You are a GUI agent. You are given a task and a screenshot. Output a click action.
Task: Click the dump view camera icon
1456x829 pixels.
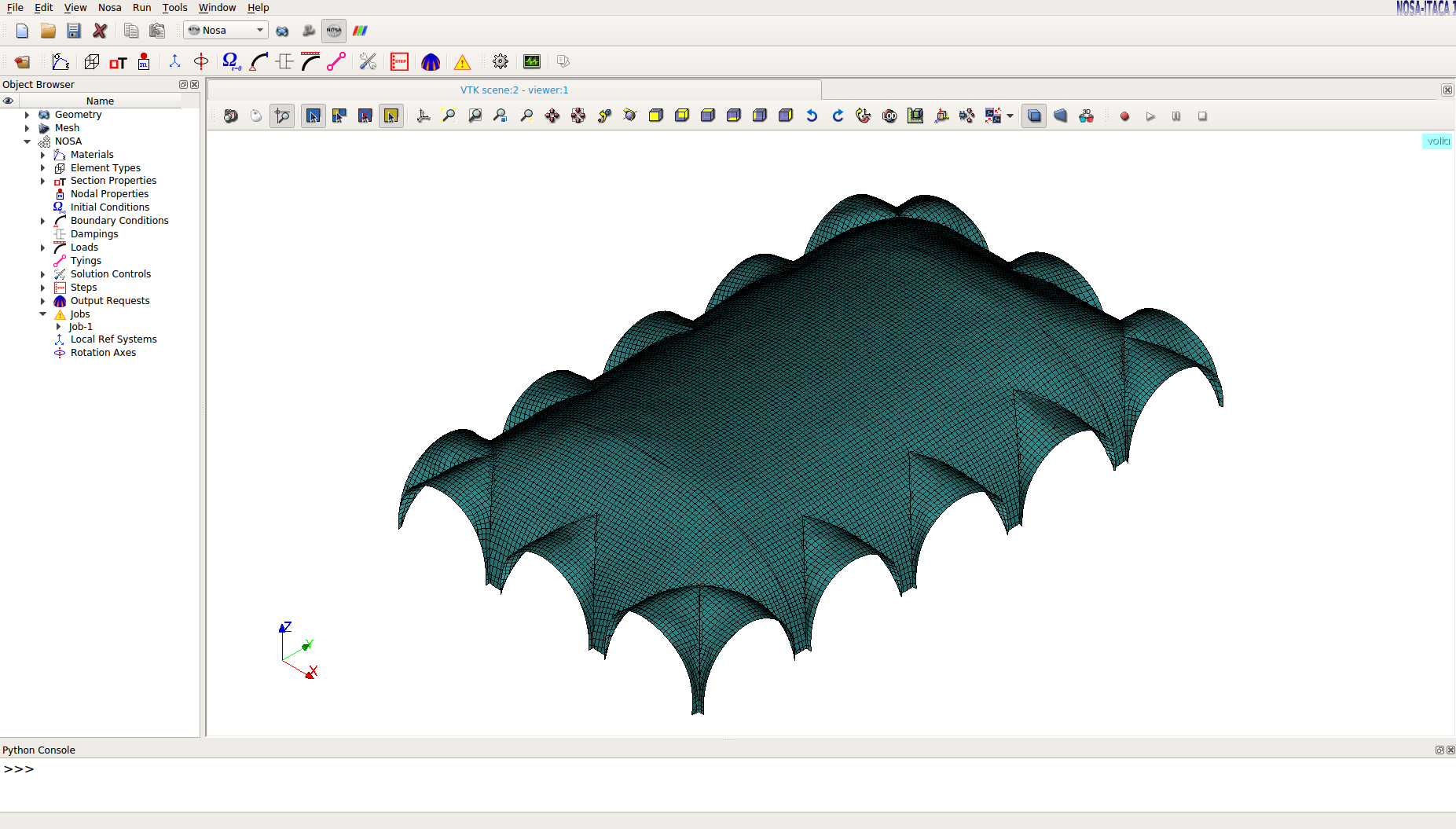(230, 116)
